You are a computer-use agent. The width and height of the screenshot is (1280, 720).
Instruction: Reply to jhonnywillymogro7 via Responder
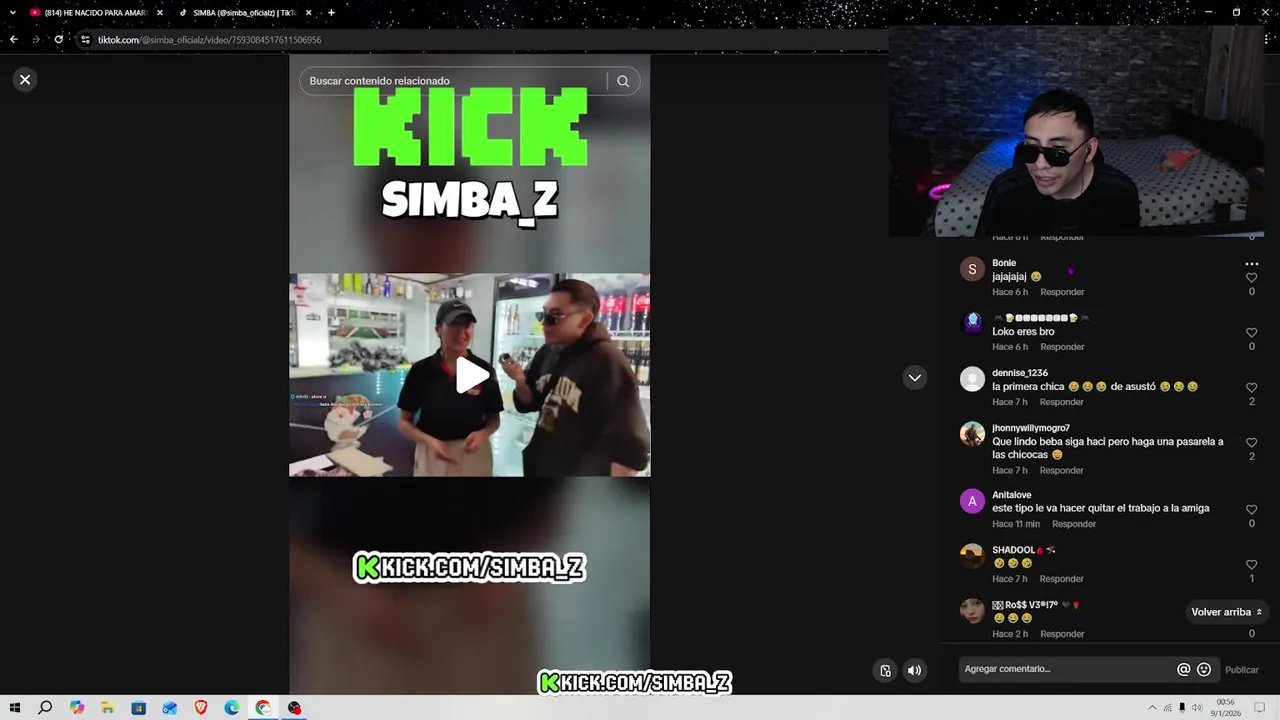point(1061,470)
